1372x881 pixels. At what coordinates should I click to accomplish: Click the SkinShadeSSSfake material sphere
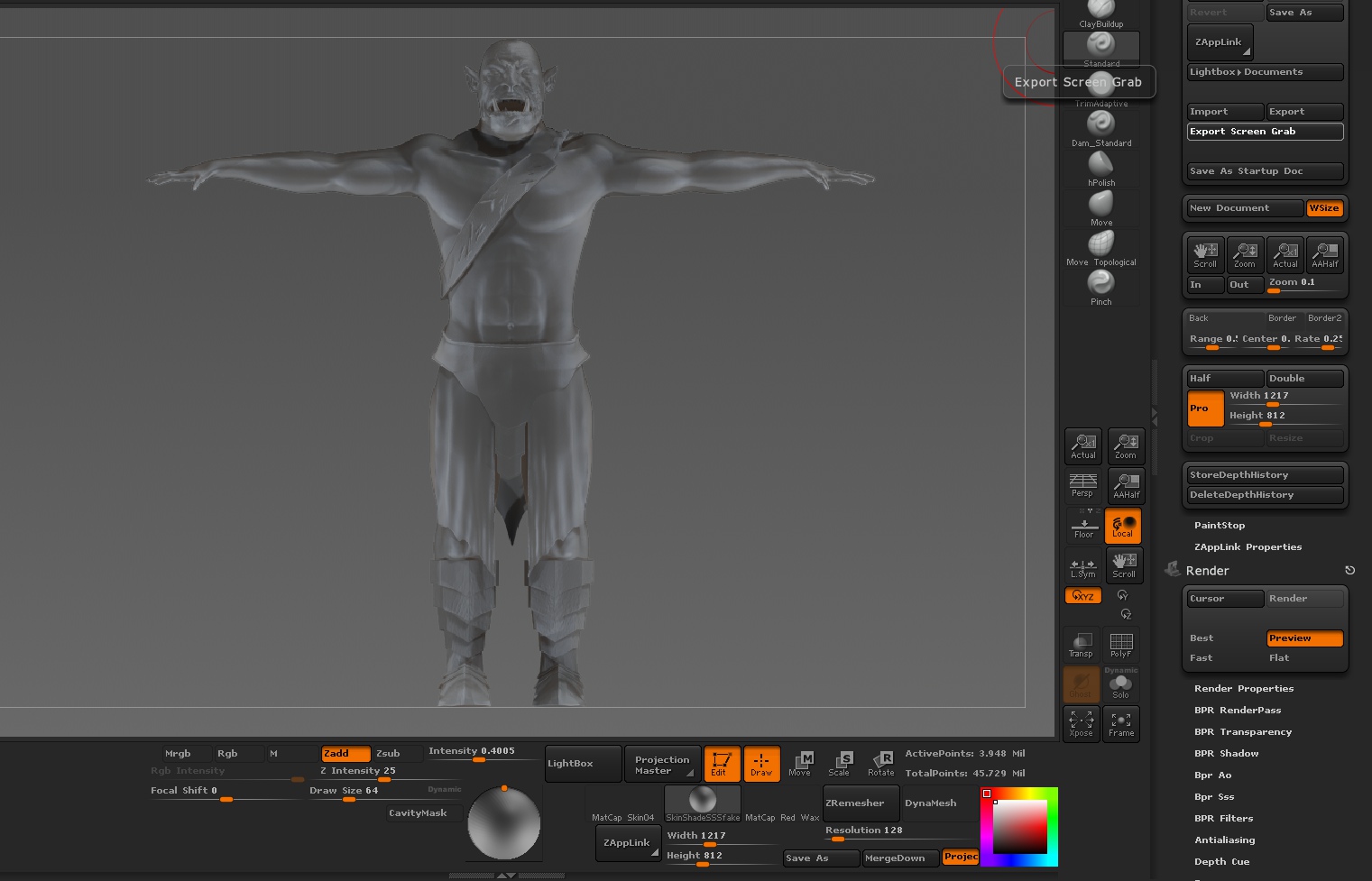(703, 801)
